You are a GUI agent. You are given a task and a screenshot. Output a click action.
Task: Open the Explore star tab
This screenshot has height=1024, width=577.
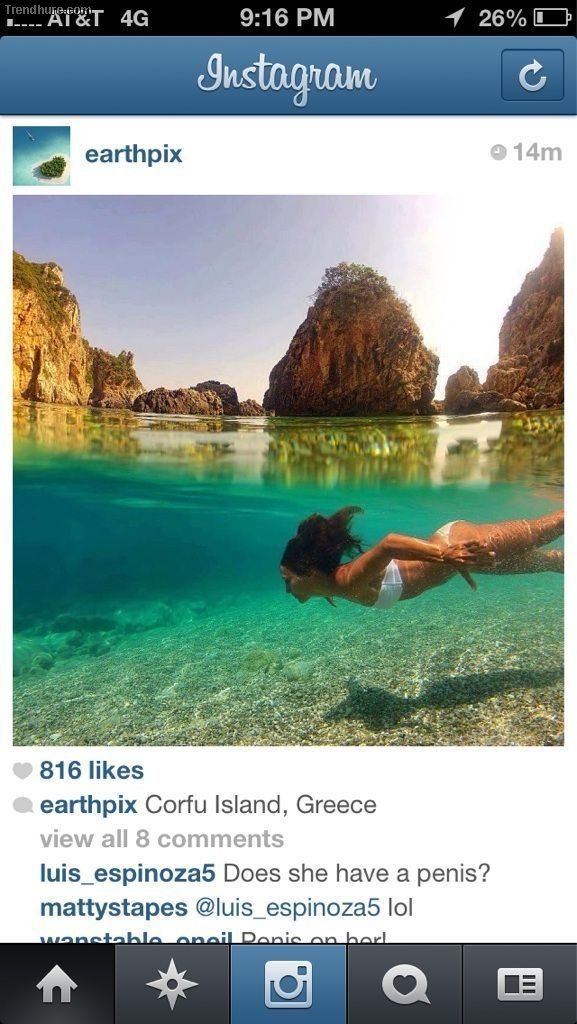point(172,984)
